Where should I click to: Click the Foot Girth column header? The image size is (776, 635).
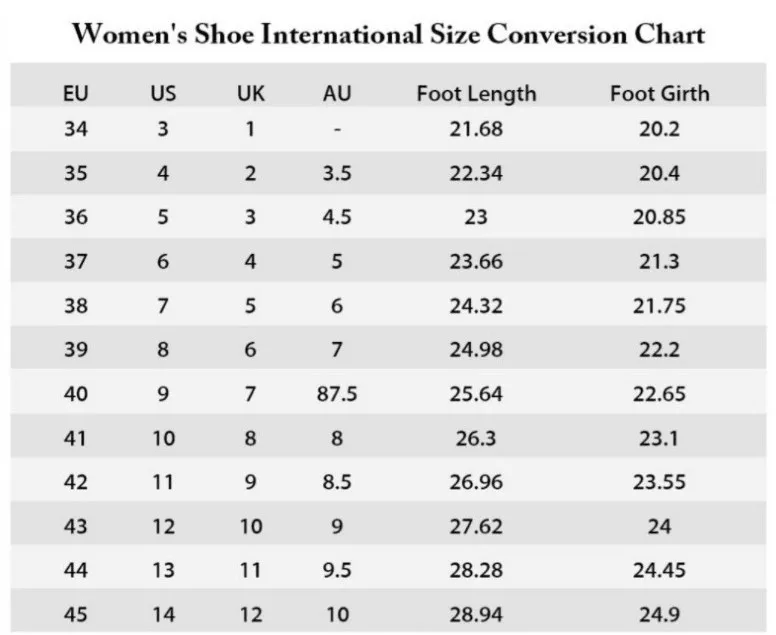click(659, 94)
